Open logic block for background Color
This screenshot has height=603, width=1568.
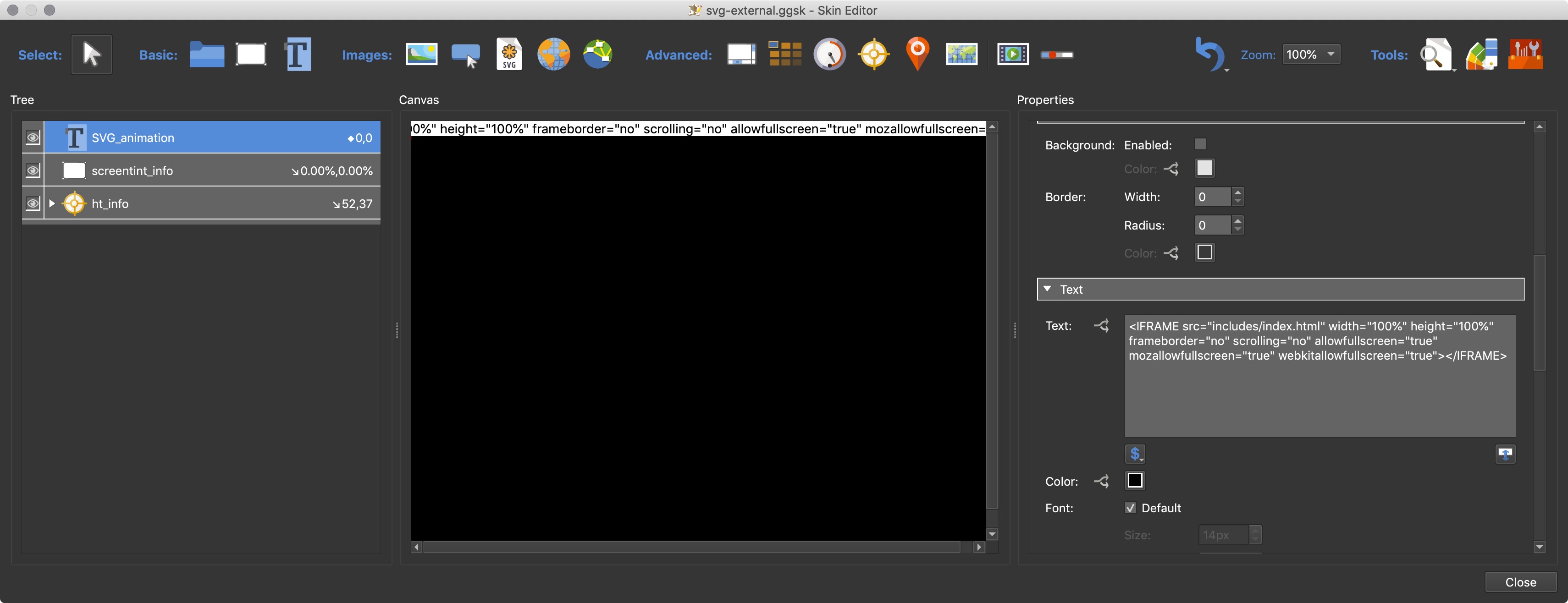(1171, 169)
